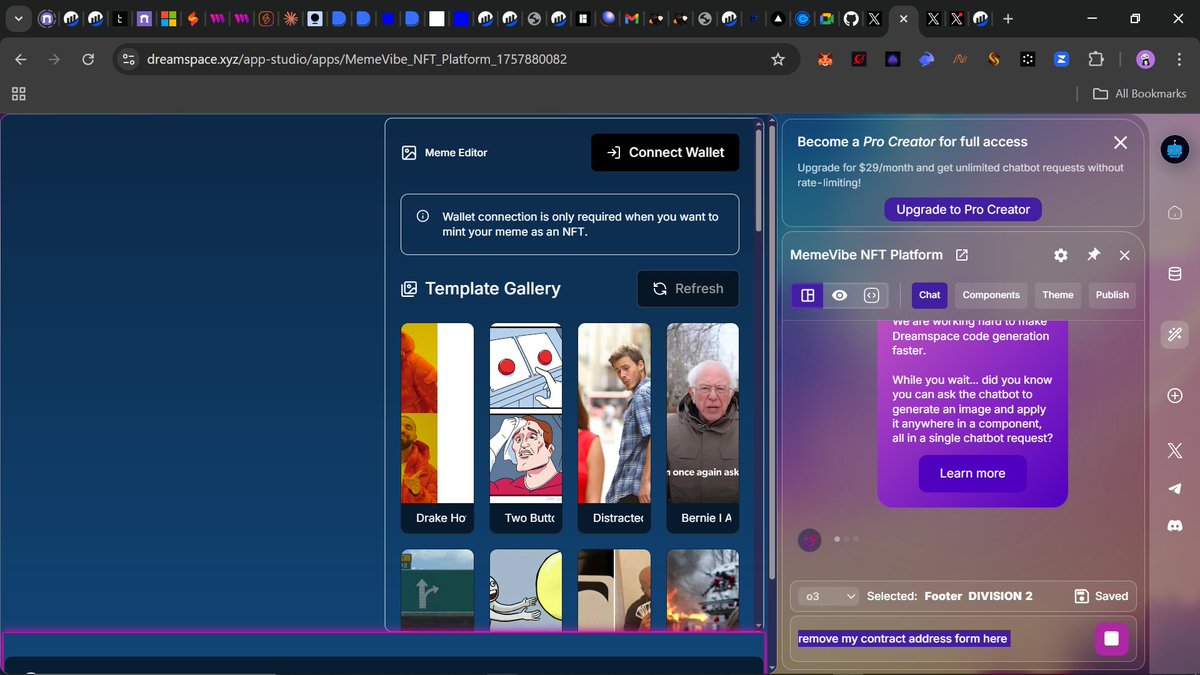1200x675 pixels.
Task: Click the meme editor vertical scrollbar
Action: [x=758, y=180]
